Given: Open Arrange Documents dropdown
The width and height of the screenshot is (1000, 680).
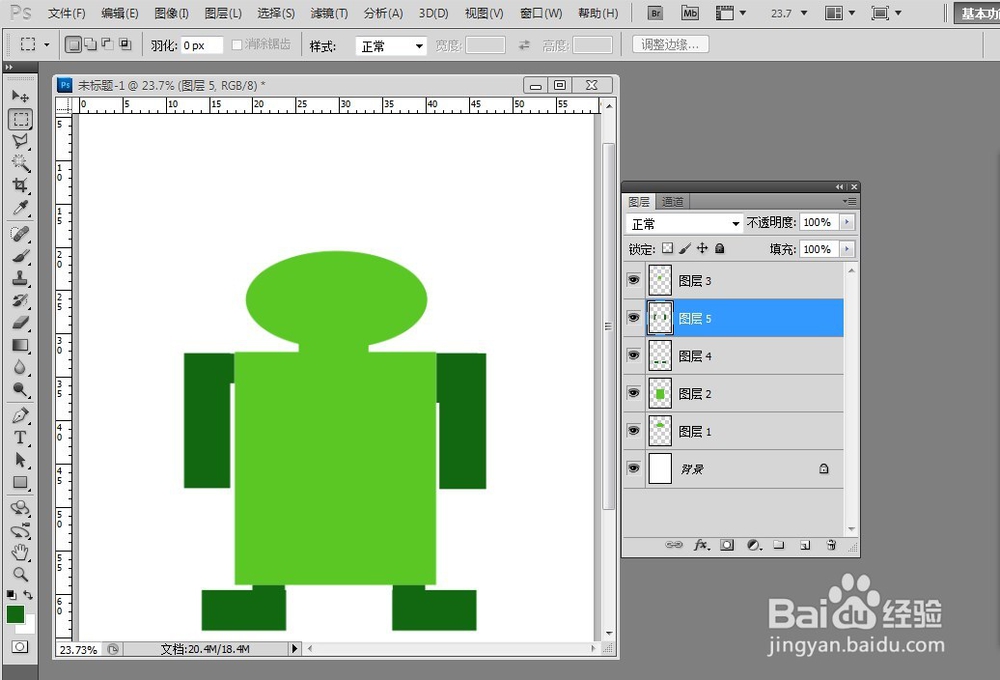Looking at the screenshot, I should (x=839, y=13).
